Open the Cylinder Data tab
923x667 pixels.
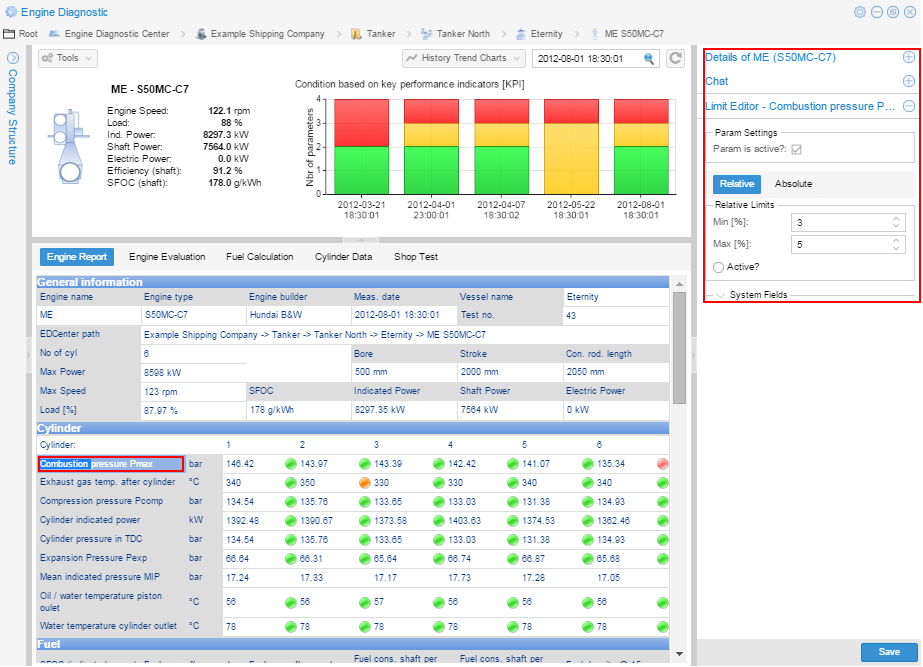pos(343,257)
